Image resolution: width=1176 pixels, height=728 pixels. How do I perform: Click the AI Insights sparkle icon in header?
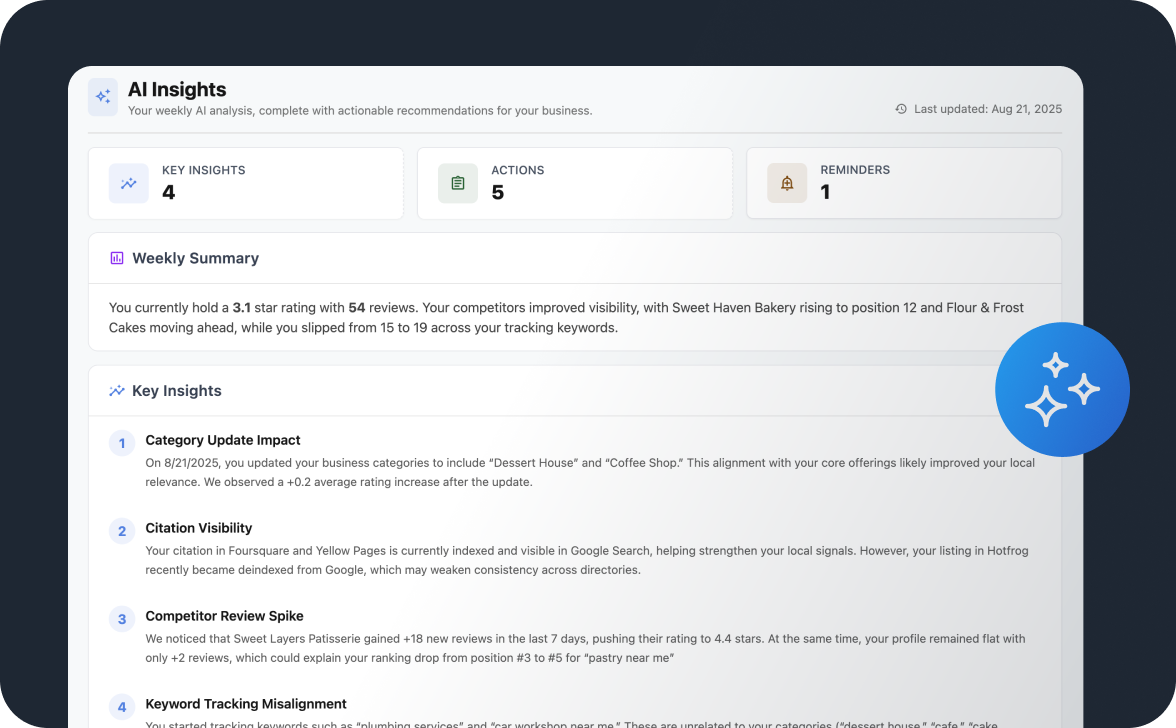click(x=103, y=97)
